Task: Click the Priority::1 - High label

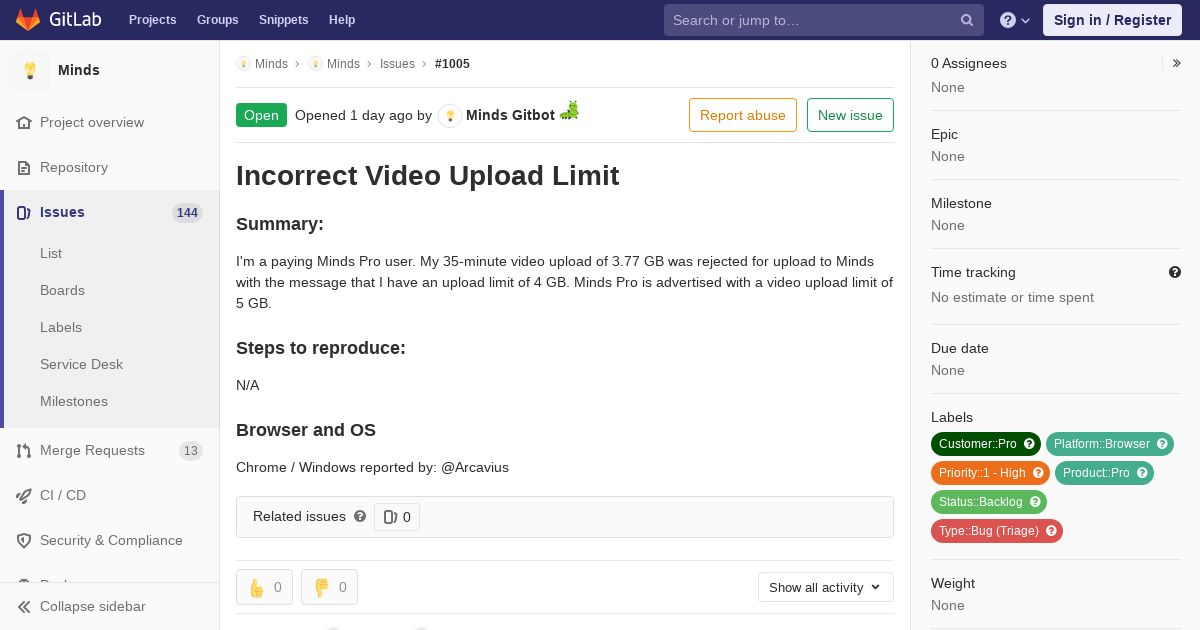Action: (x=982, y=473)
